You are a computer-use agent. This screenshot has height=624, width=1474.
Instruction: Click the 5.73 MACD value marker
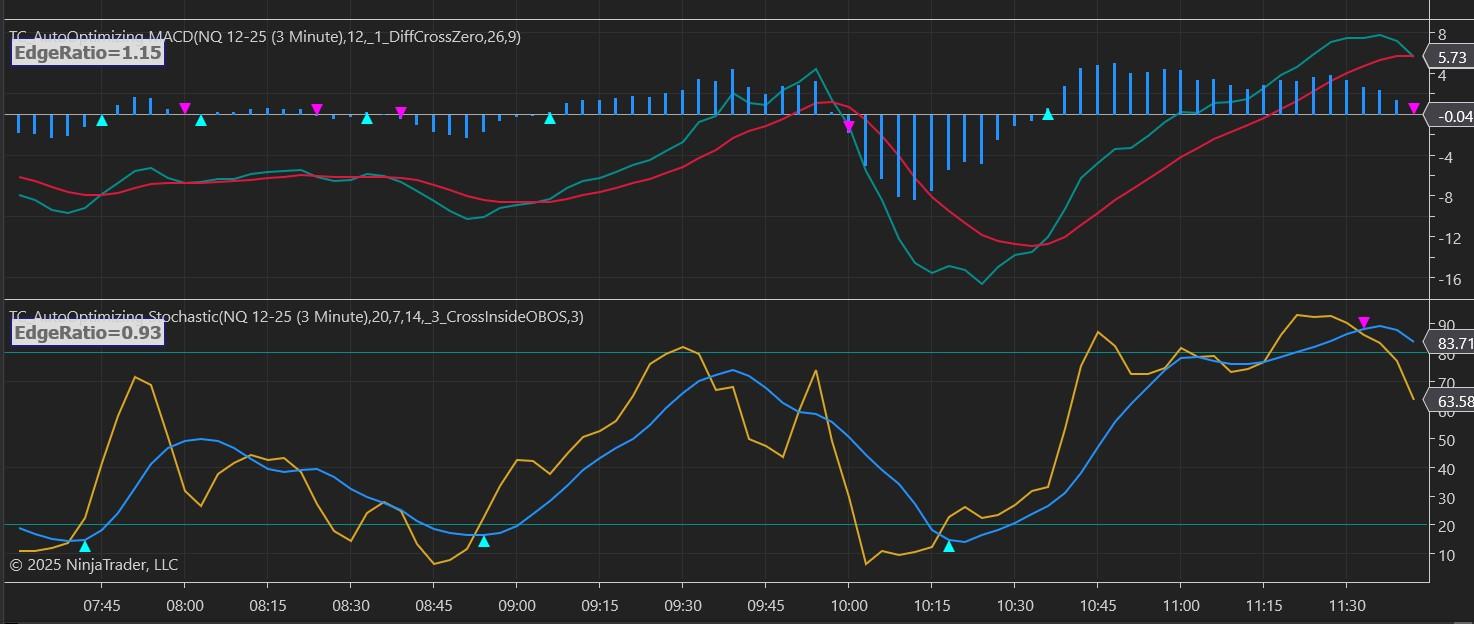coord(1447,59)
